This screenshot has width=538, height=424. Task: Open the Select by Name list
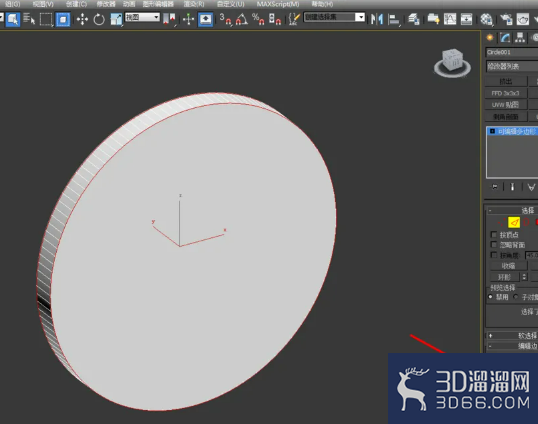point(29,19)
